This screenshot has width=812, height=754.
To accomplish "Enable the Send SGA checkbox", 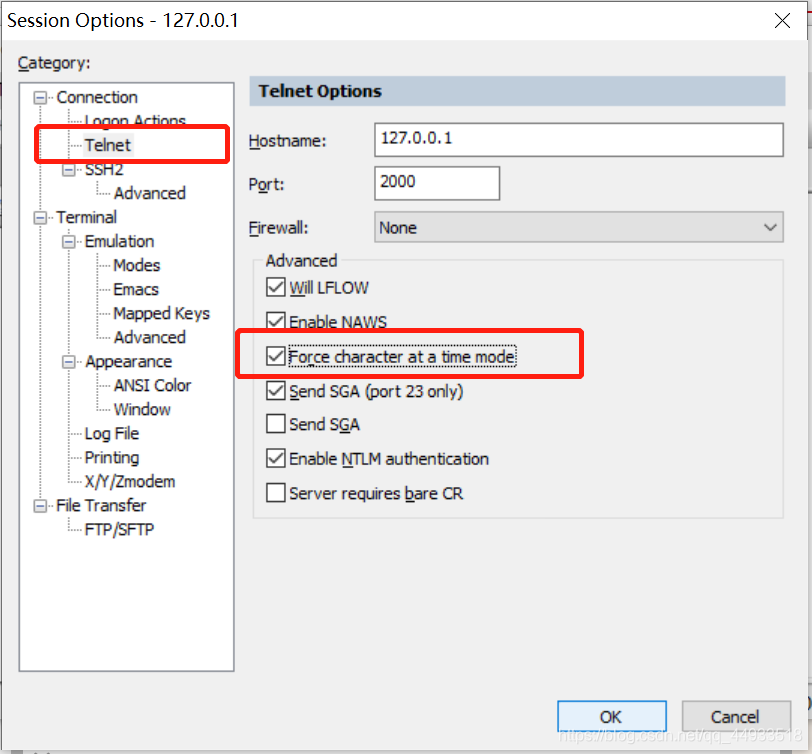I will (276, 424).
